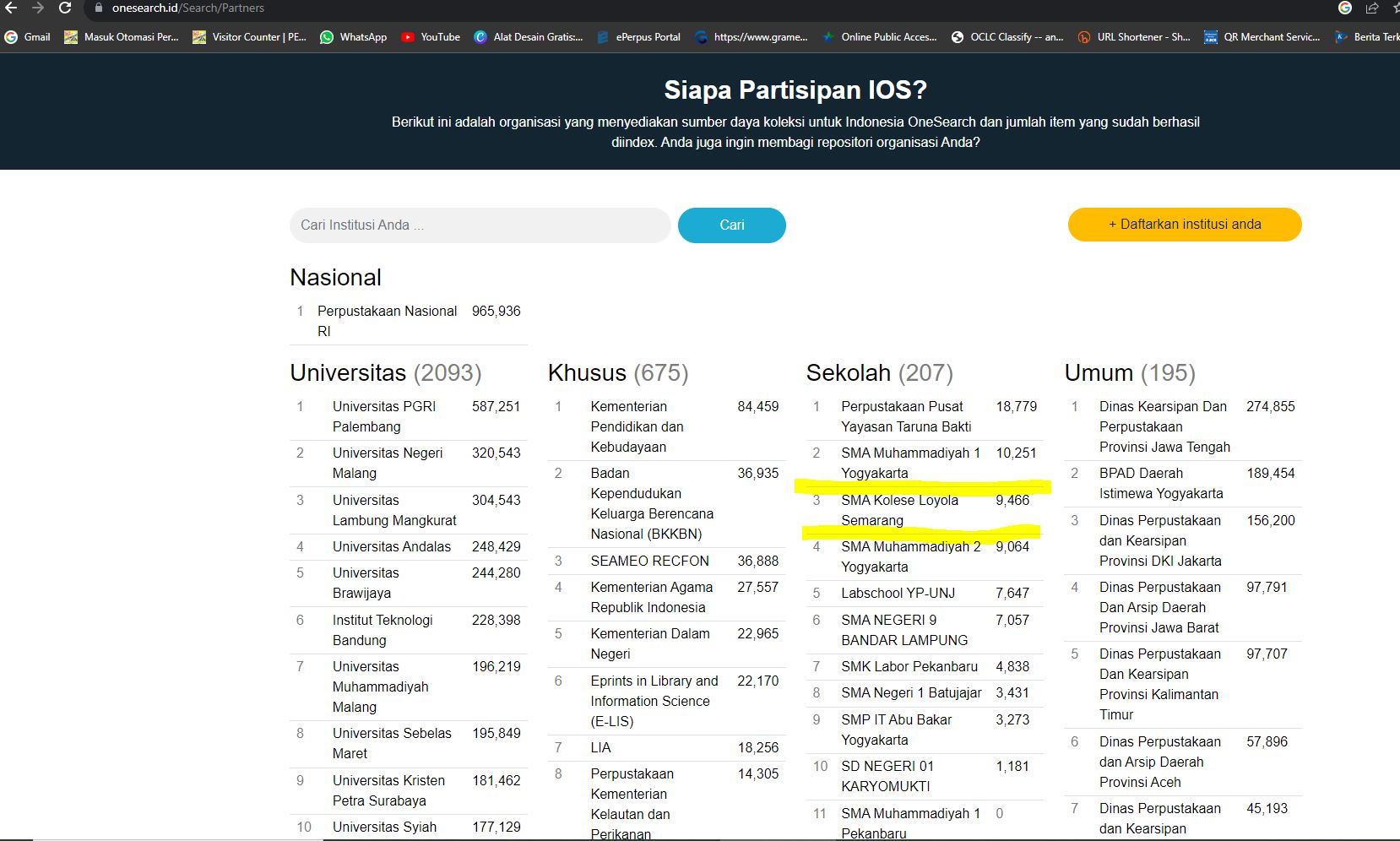Go back using the browser back arrow
Viewport: 1400px width, 841px height.
(11, 8)
